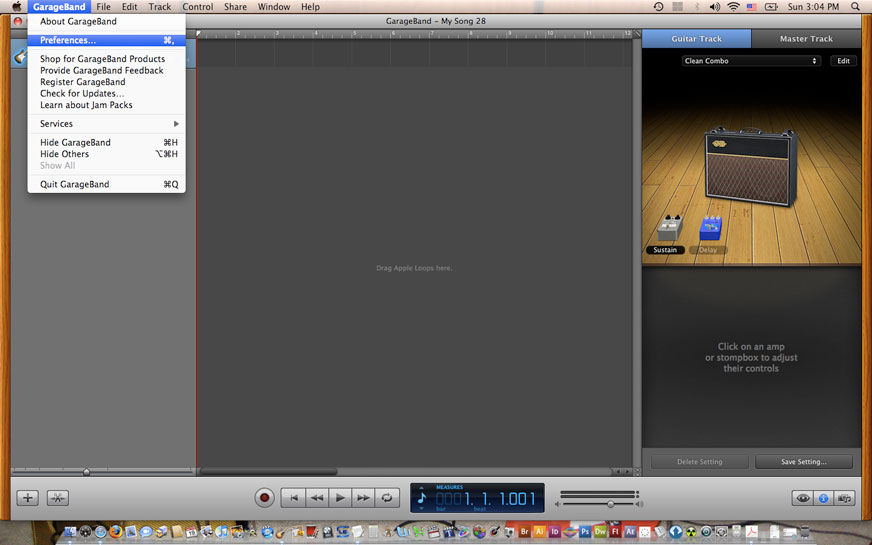Toggle the Media Browser button
This screenshot has height=545, width=872.
point(846,498)
